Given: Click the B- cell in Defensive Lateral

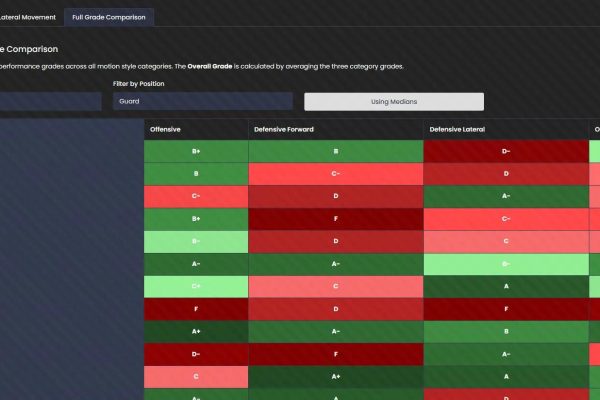Looking at the screenshot, I should [x=505, y=264].
